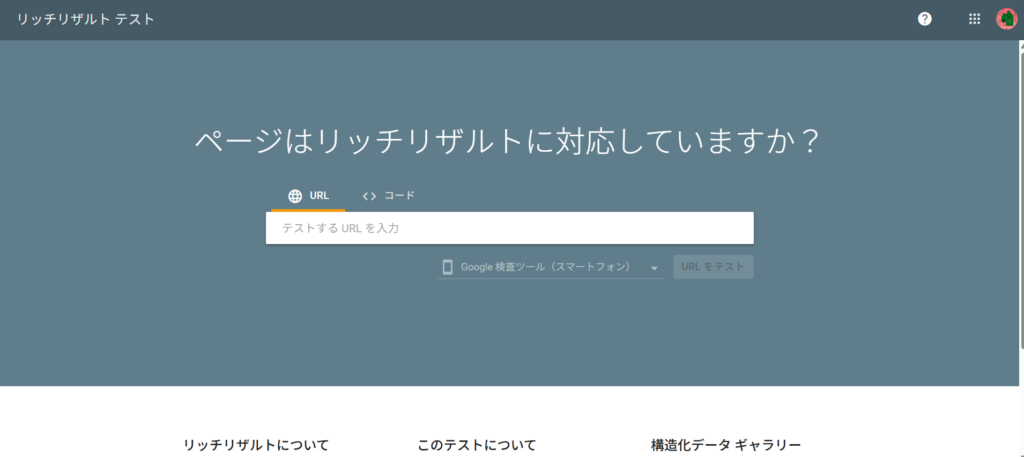Click the 構造化データ ギャラリー heading
This screenshot has height=457, width=1024.
tap(726, 445)
